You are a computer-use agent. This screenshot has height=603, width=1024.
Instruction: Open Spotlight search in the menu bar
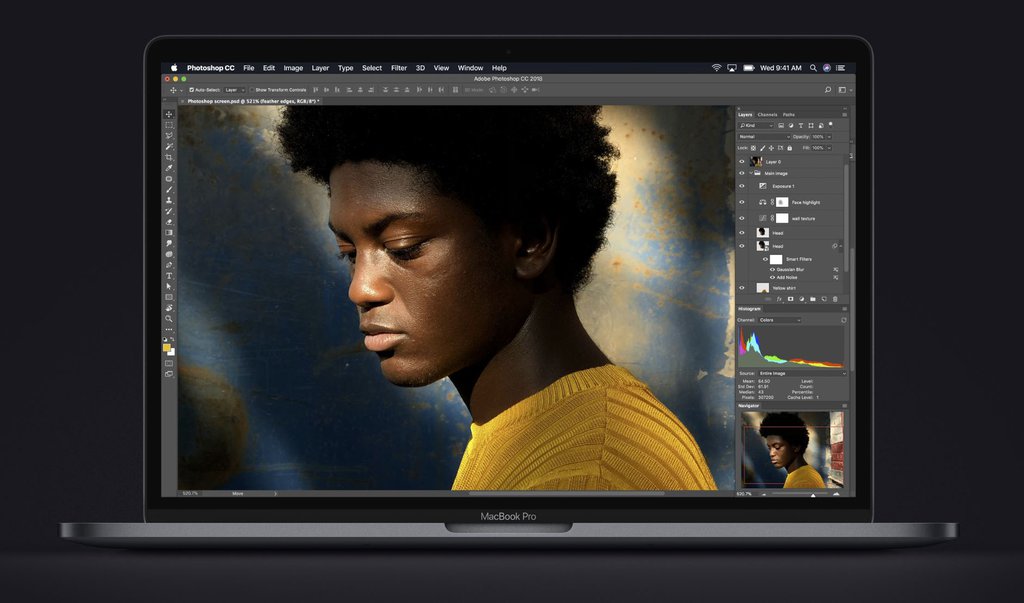pyautogui.click(x=813, y=68)
